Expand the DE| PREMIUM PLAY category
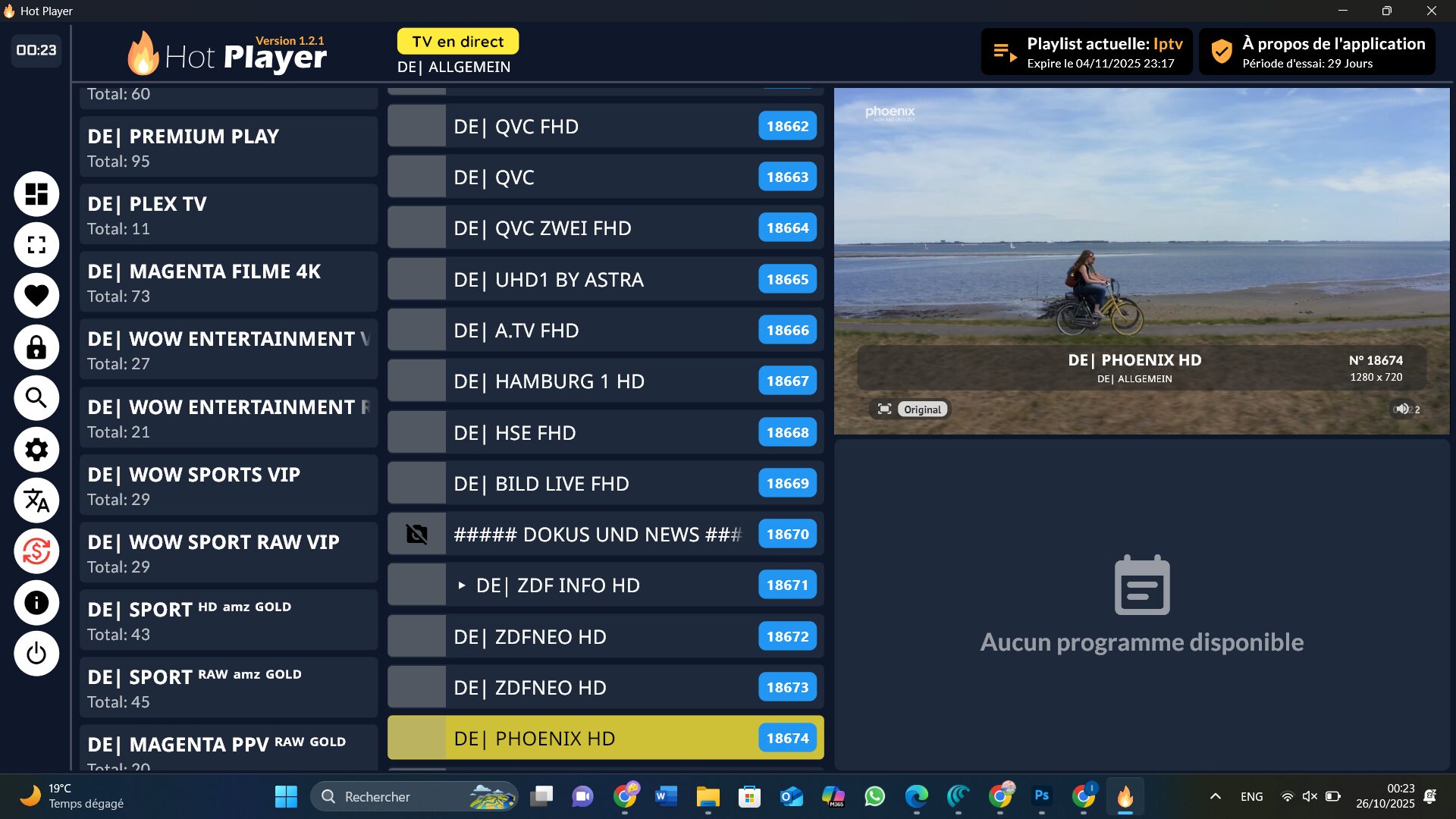The width and height of the screenshot is (1456, 819). [227, 146]
